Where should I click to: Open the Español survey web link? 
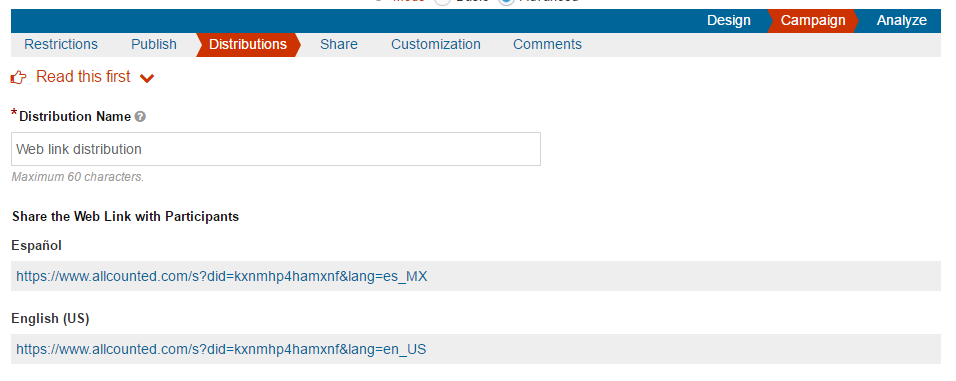(x=221, y=276)
